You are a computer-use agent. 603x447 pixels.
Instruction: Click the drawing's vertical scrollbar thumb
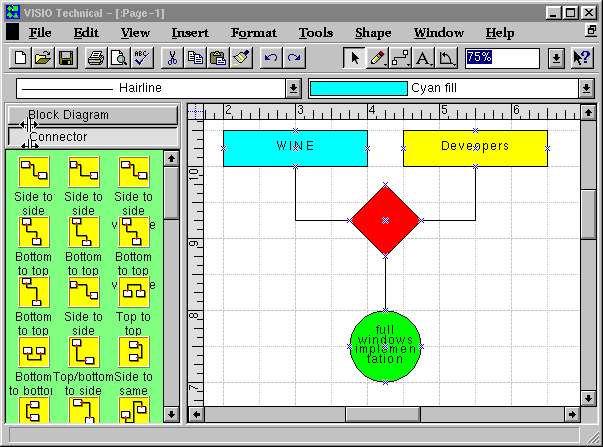coord(588,214)
